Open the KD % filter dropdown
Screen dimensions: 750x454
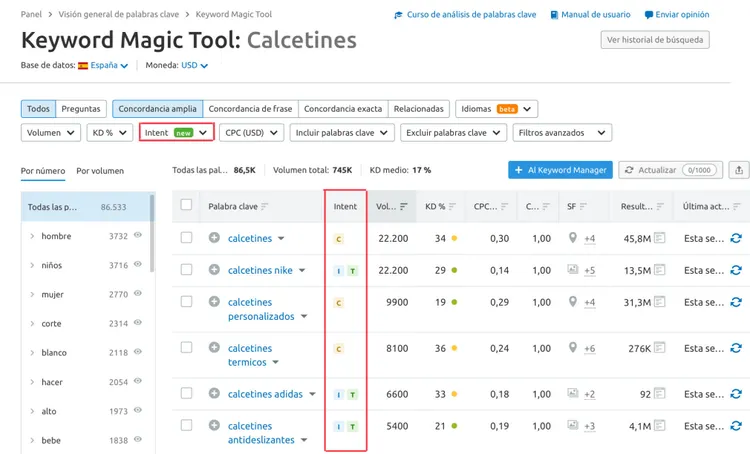(x=110, y=133)
